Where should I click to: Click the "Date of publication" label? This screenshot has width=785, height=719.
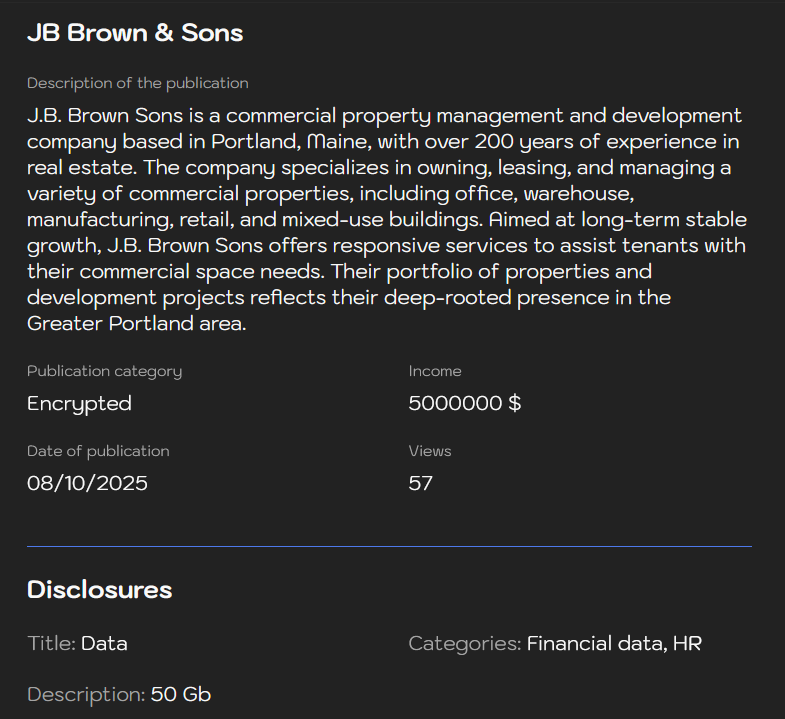(98, 451)
